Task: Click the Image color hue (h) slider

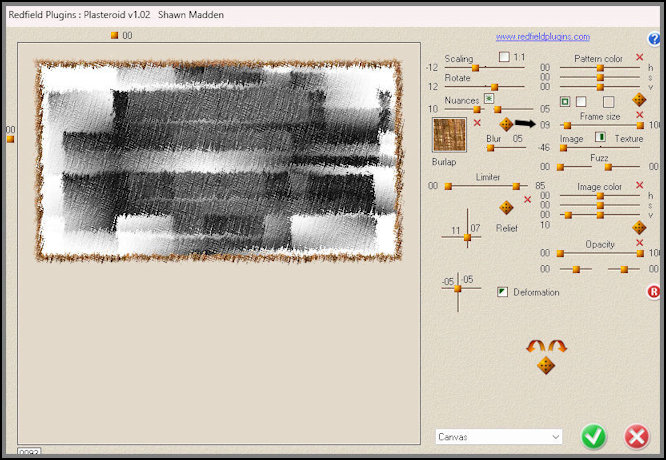Action: click(x=600, y=196)
